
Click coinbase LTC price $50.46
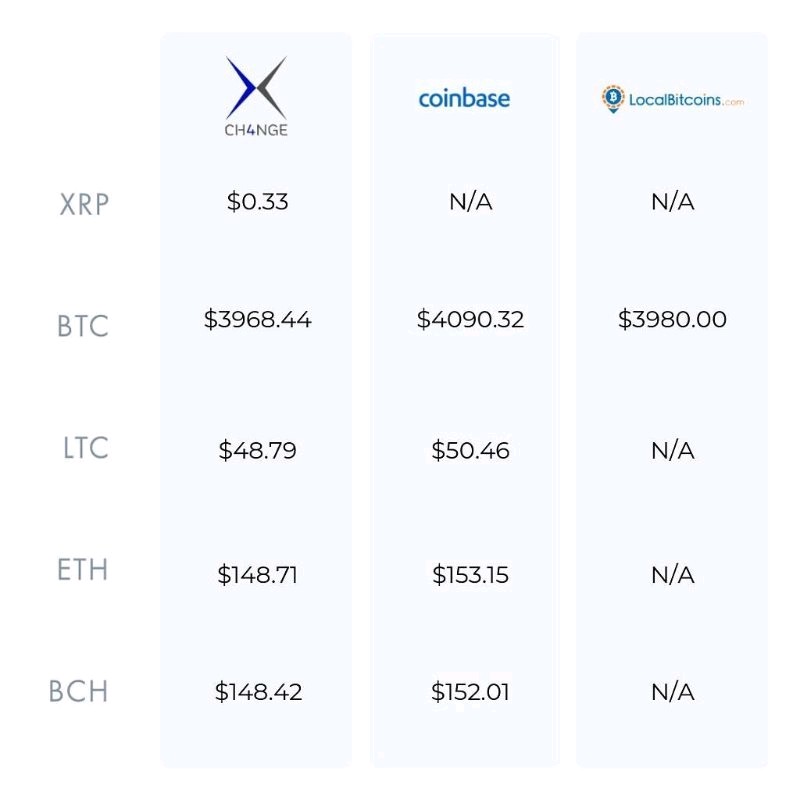(470, 450)
